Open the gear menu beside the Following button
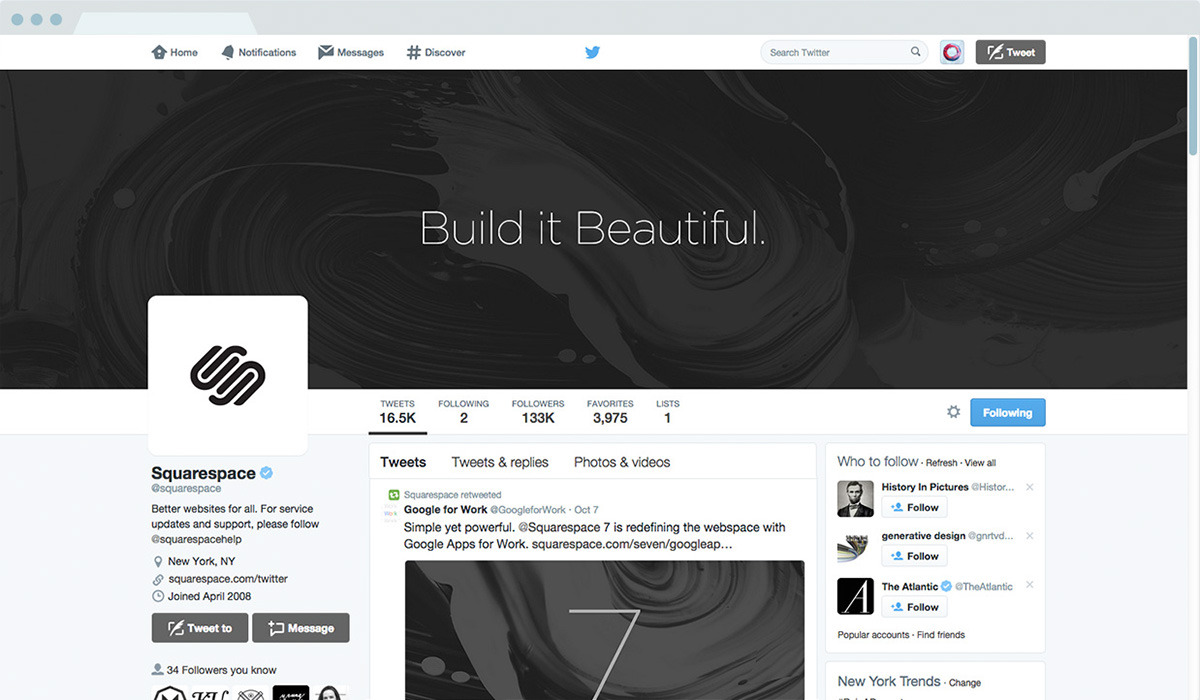Viewport: 1200px width, 700px height. click(953, 412)
